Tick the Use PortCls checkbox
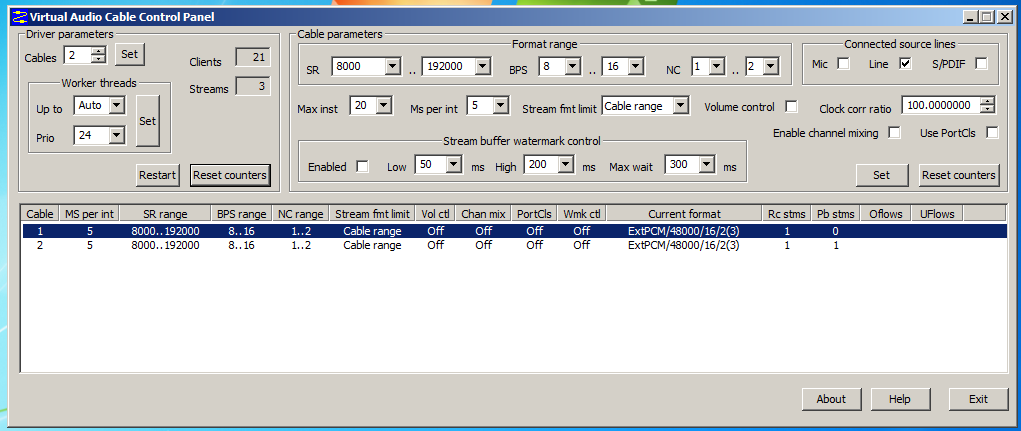The width and height of the screenshot is (1021, 431). click(992, 133)
